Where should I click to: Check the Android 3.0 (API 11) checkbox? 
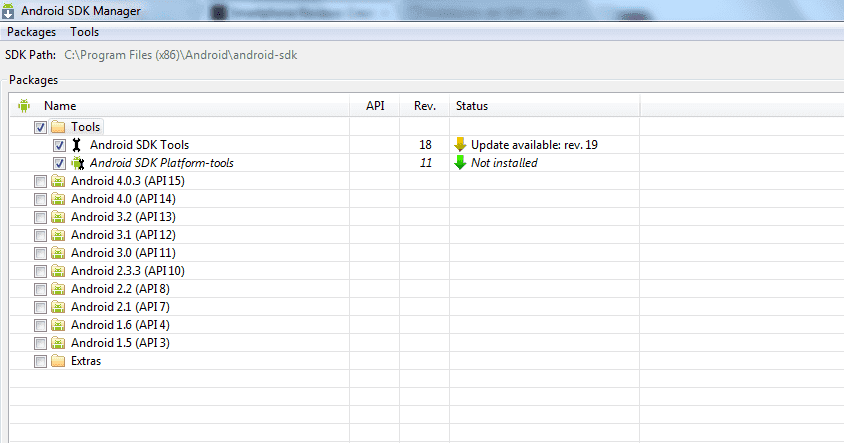40,254
